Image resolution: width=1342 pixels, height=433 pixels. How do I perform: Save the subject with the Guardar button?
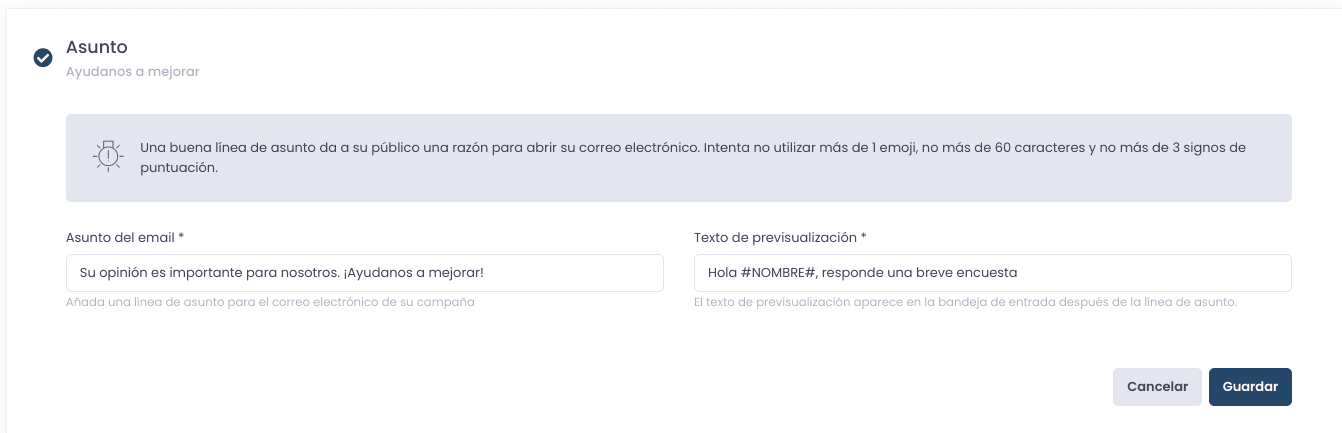(x=1250, y=387)
